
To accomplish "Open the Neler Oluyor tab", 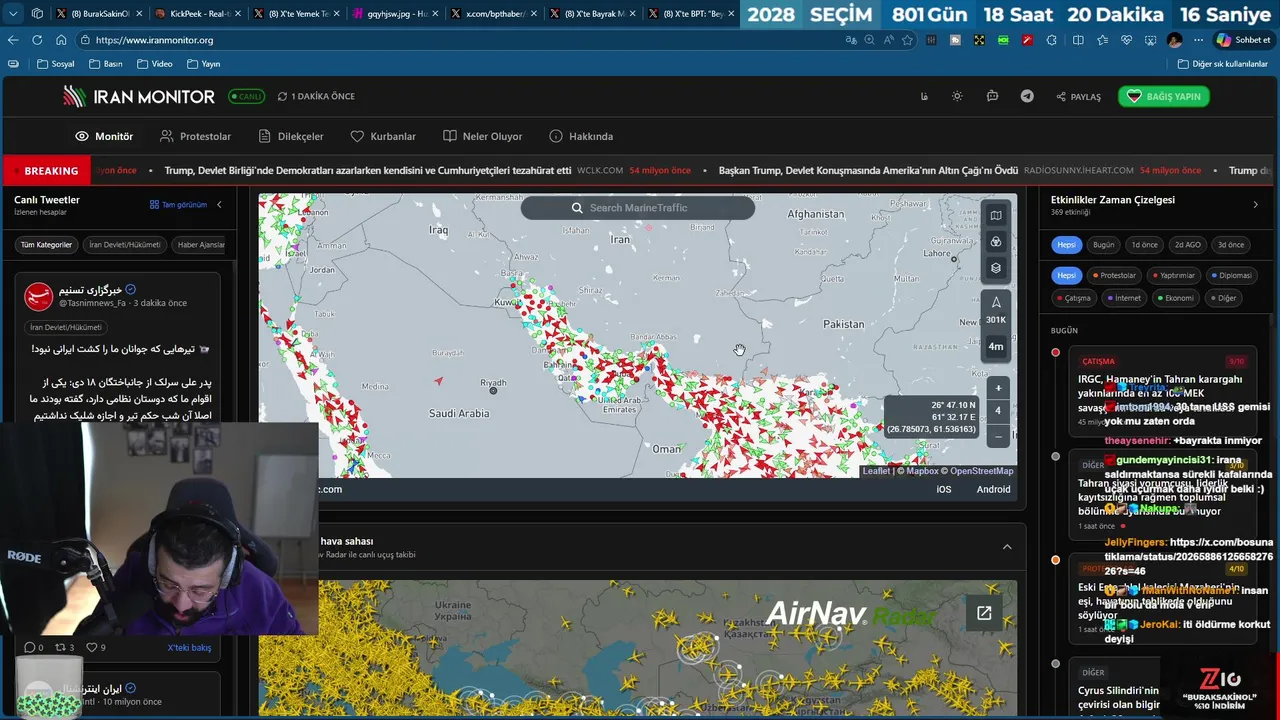I will [x=483, y=136].
